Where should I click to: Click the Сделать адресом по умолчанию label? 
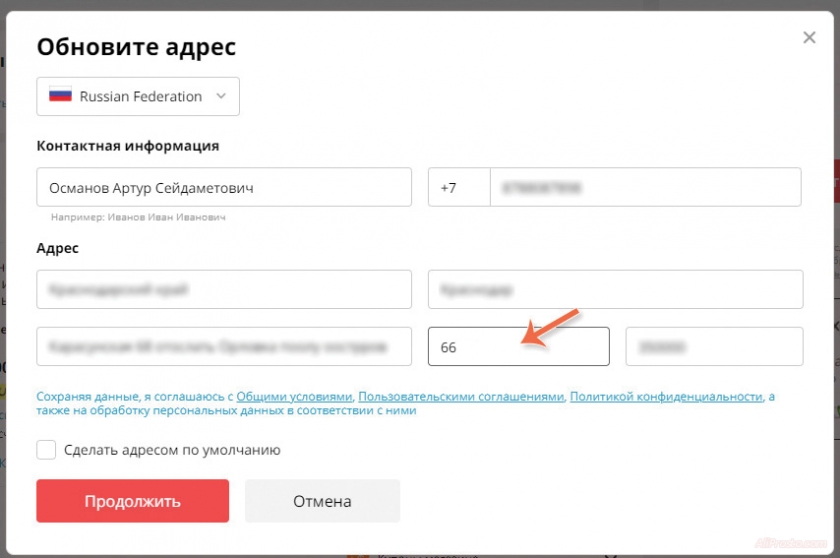coord(172,450)
